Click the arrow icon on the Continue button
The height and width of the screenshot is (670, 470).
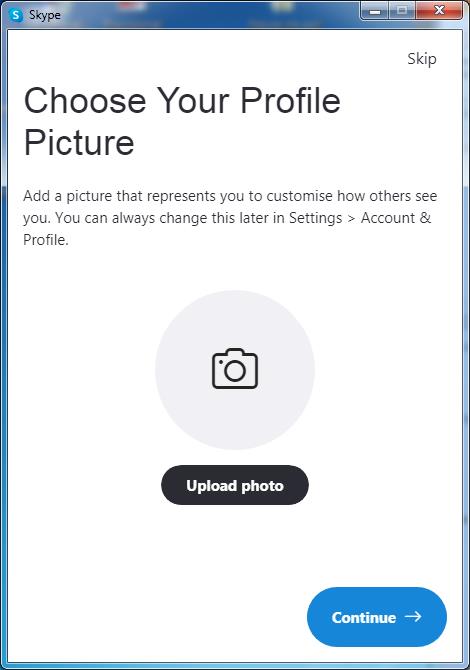coord(413,617)
